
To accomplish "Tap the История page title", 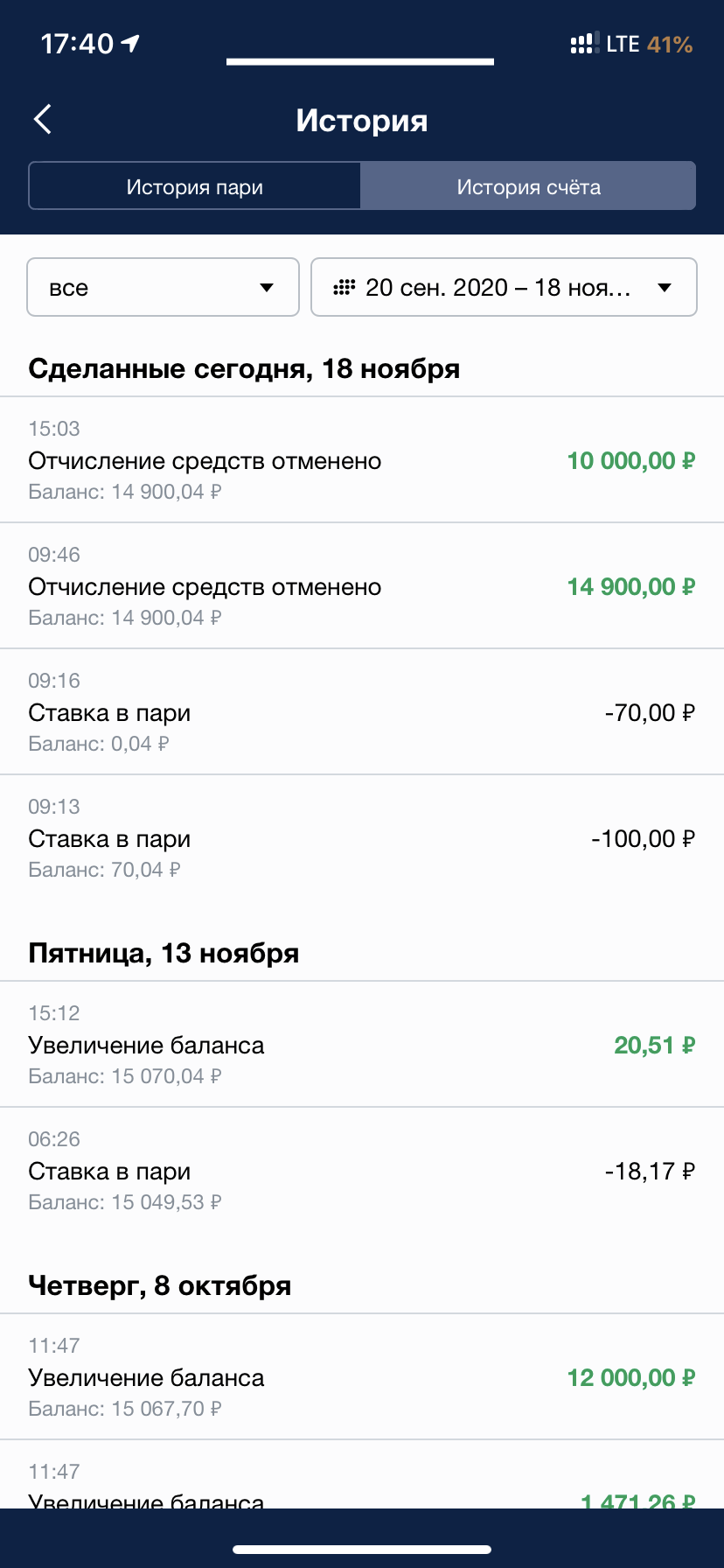I will (x=362, y=121).
